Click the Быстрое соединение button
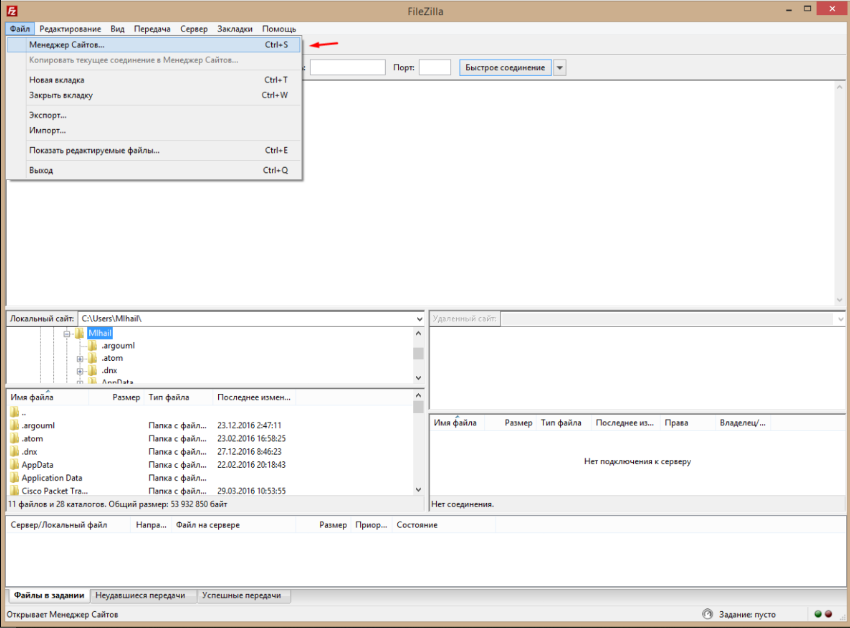The image size is (850, 628). (x=505, y=68)
